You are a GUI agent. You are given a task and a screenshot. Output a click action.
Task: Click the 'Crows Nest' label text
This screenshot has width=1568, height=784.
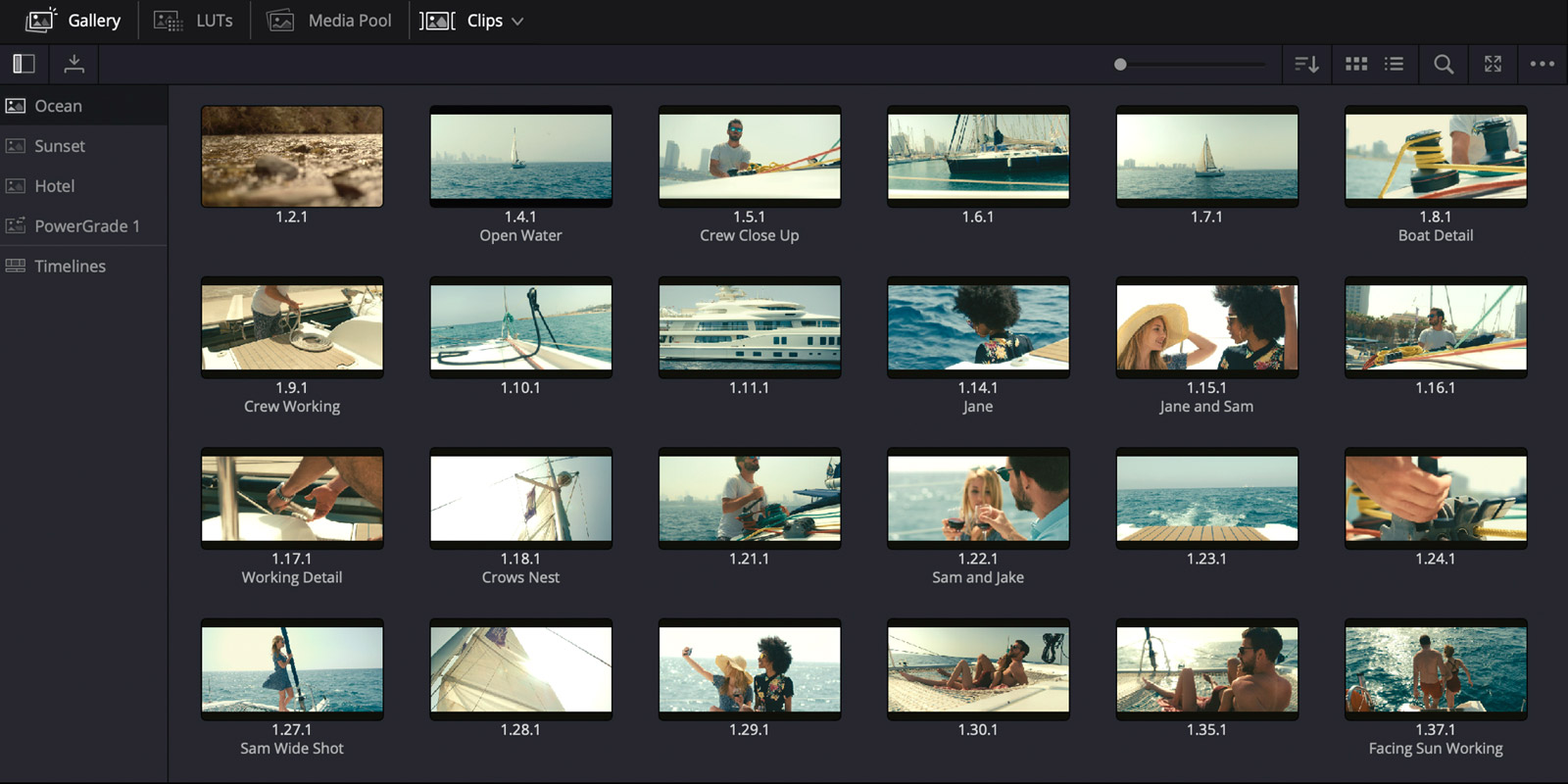click(521, 577)
